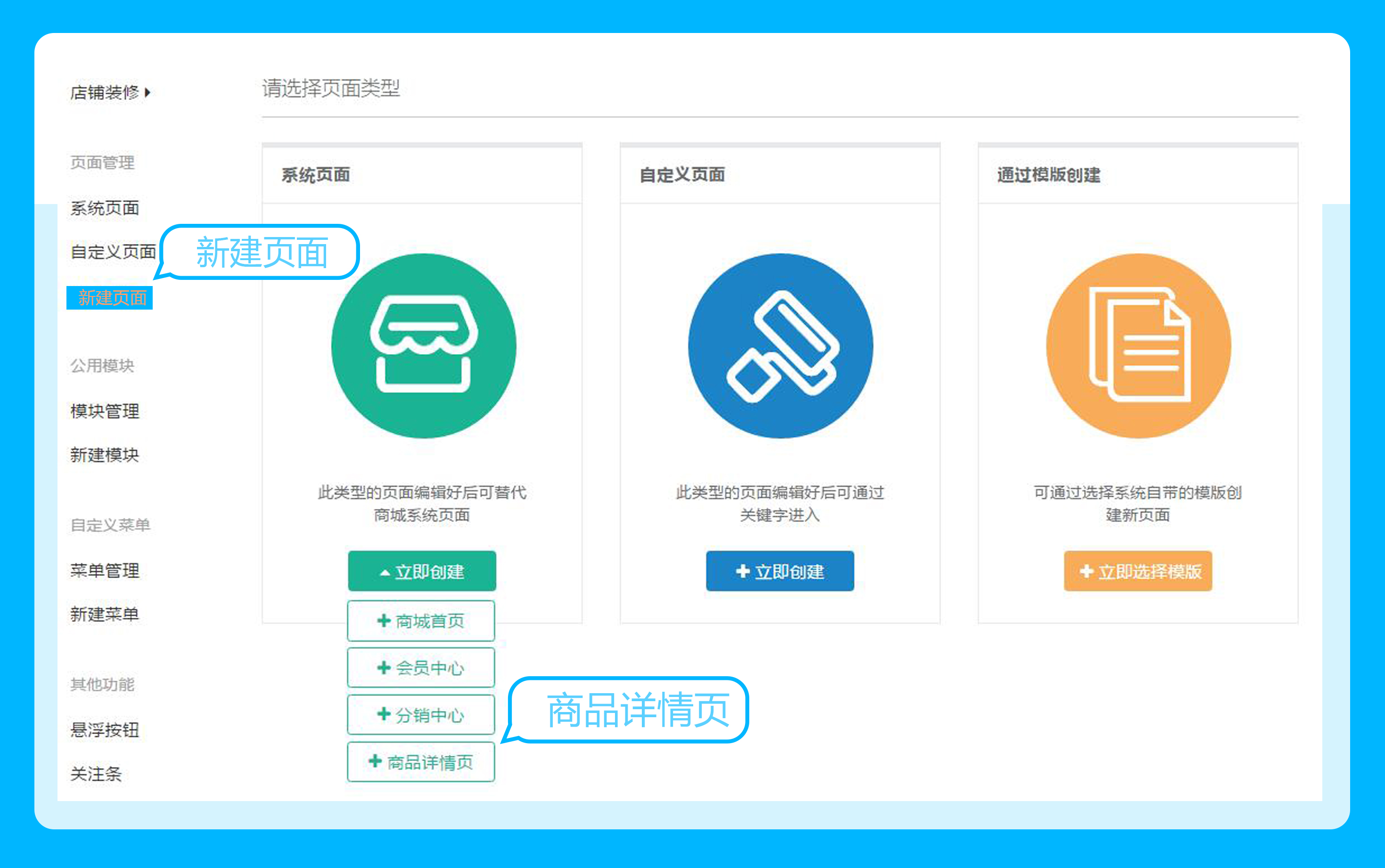Select highlighted 新建页面 sidebar item

(x=111, y=298)
